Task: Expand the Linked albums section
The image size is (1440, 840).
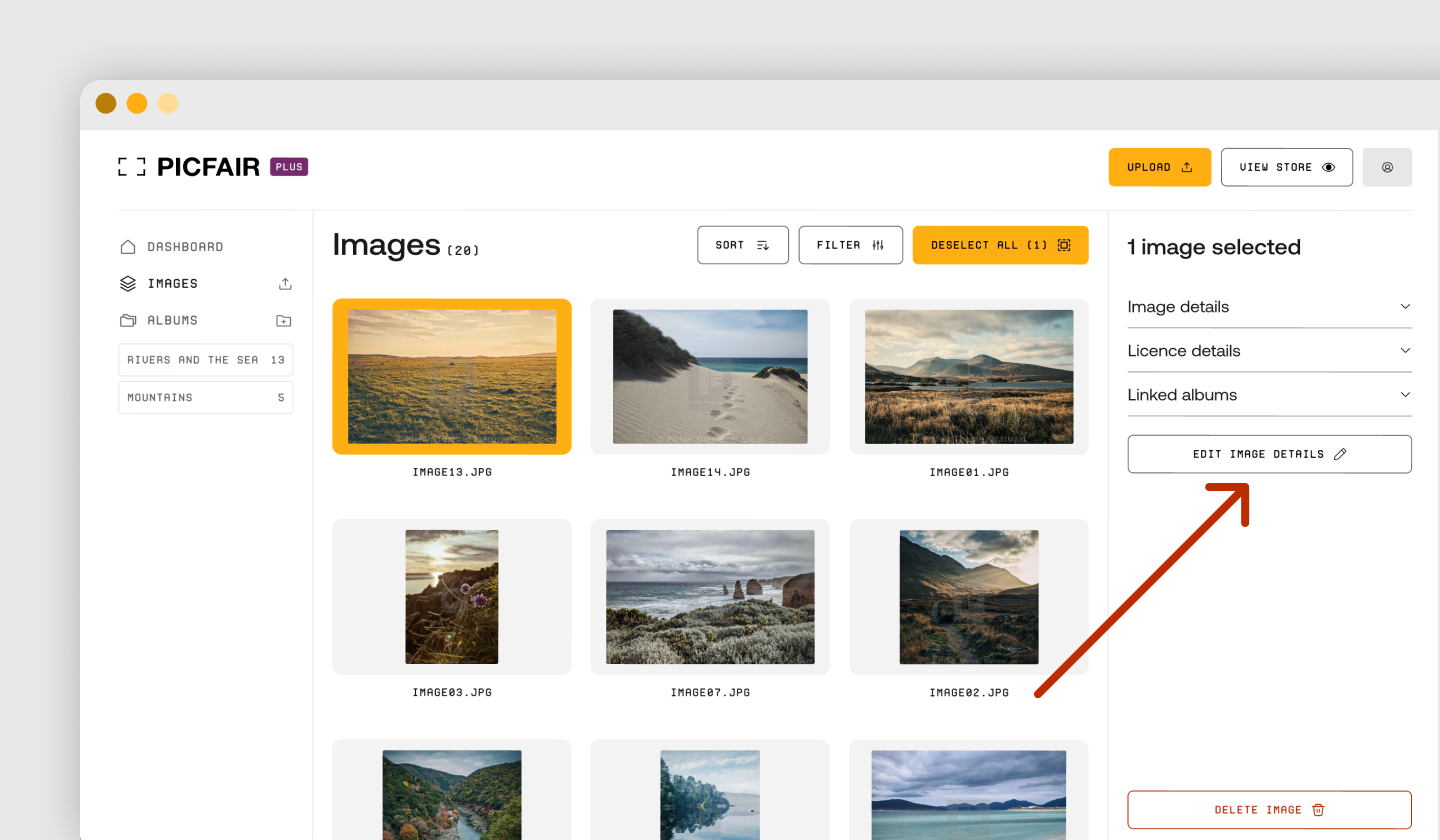Action: tap(1270, 395)
